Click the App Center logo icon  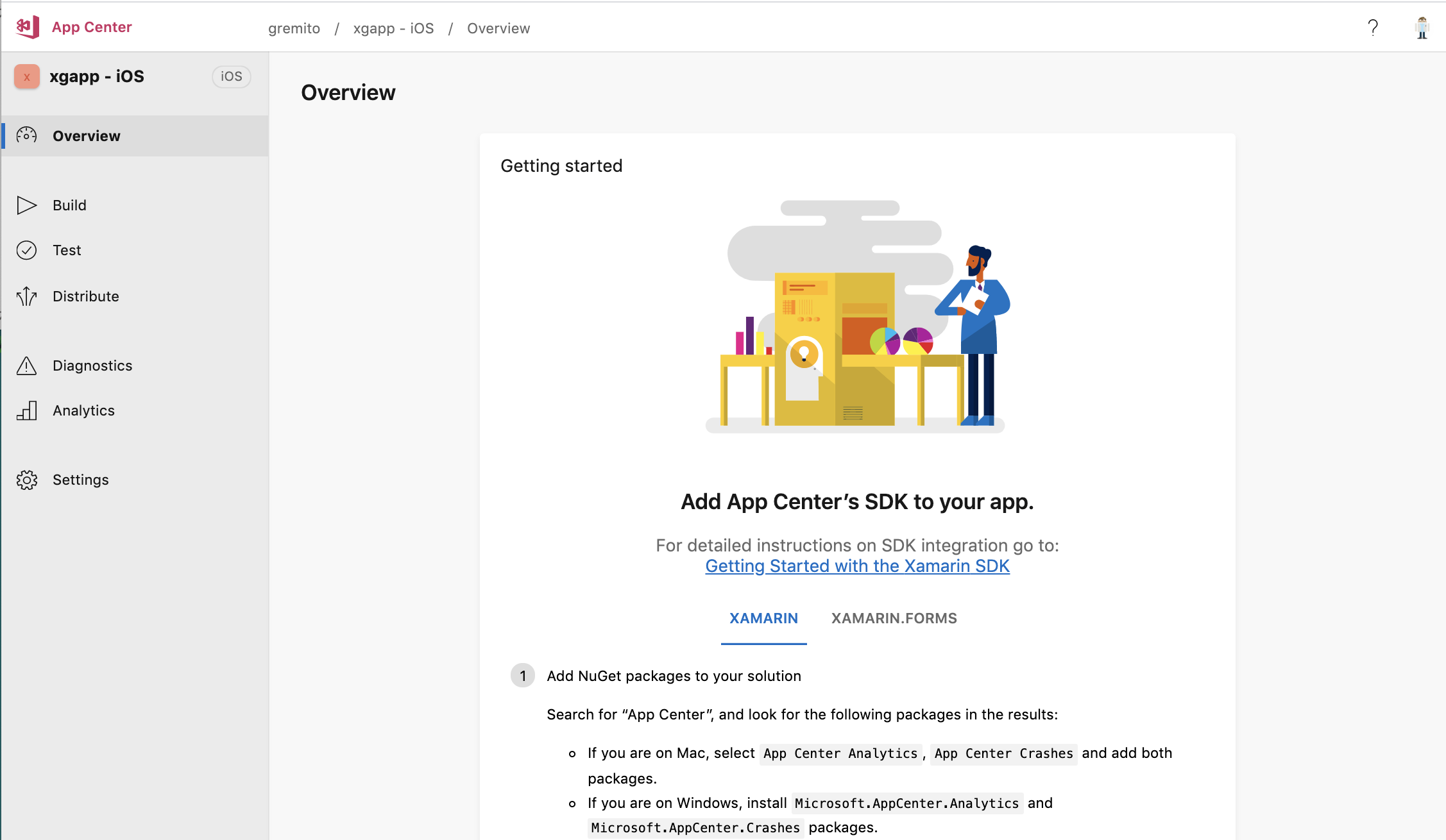click(28, 27)
